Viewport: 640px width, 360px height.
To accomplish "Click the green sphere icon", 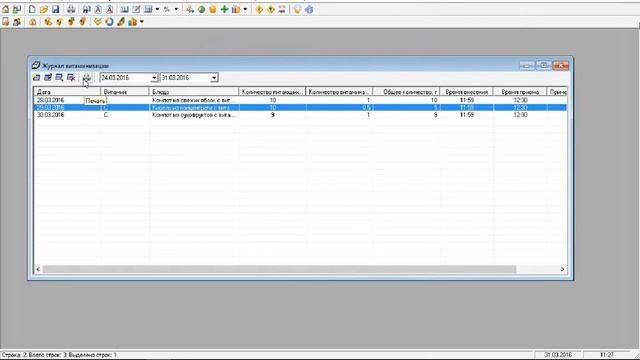I will [x=201, y=9].
